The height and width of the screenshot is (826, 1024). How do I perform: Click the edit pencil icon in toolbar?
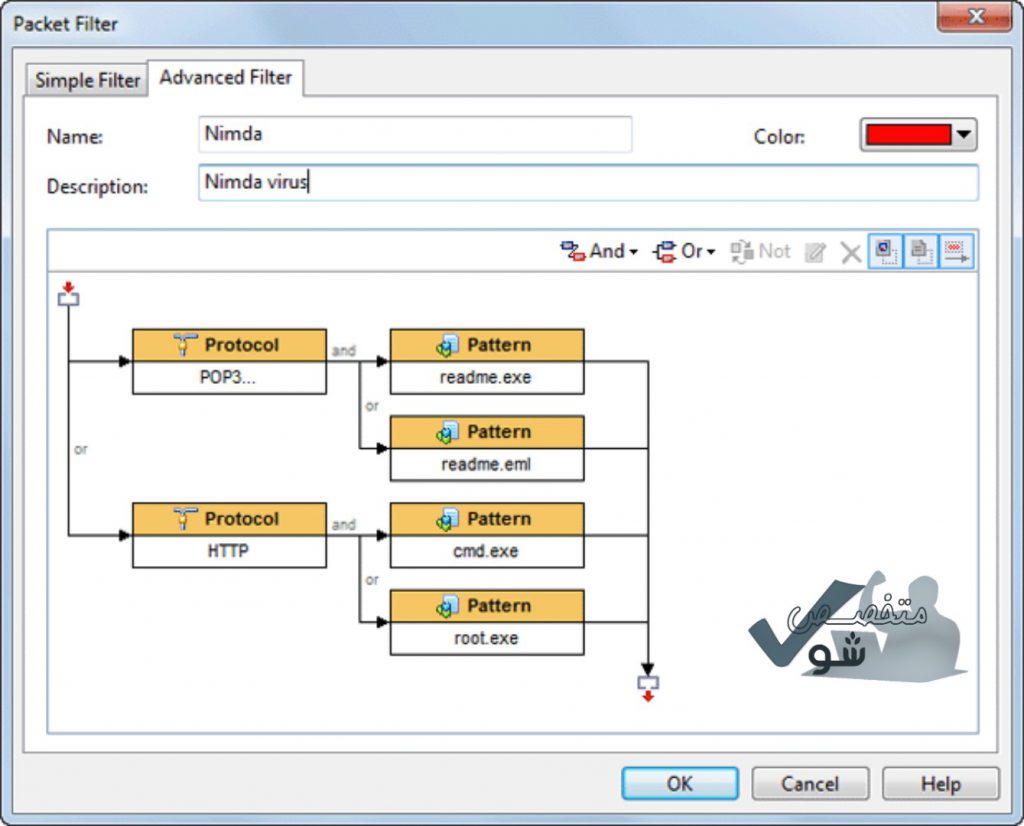815,252
